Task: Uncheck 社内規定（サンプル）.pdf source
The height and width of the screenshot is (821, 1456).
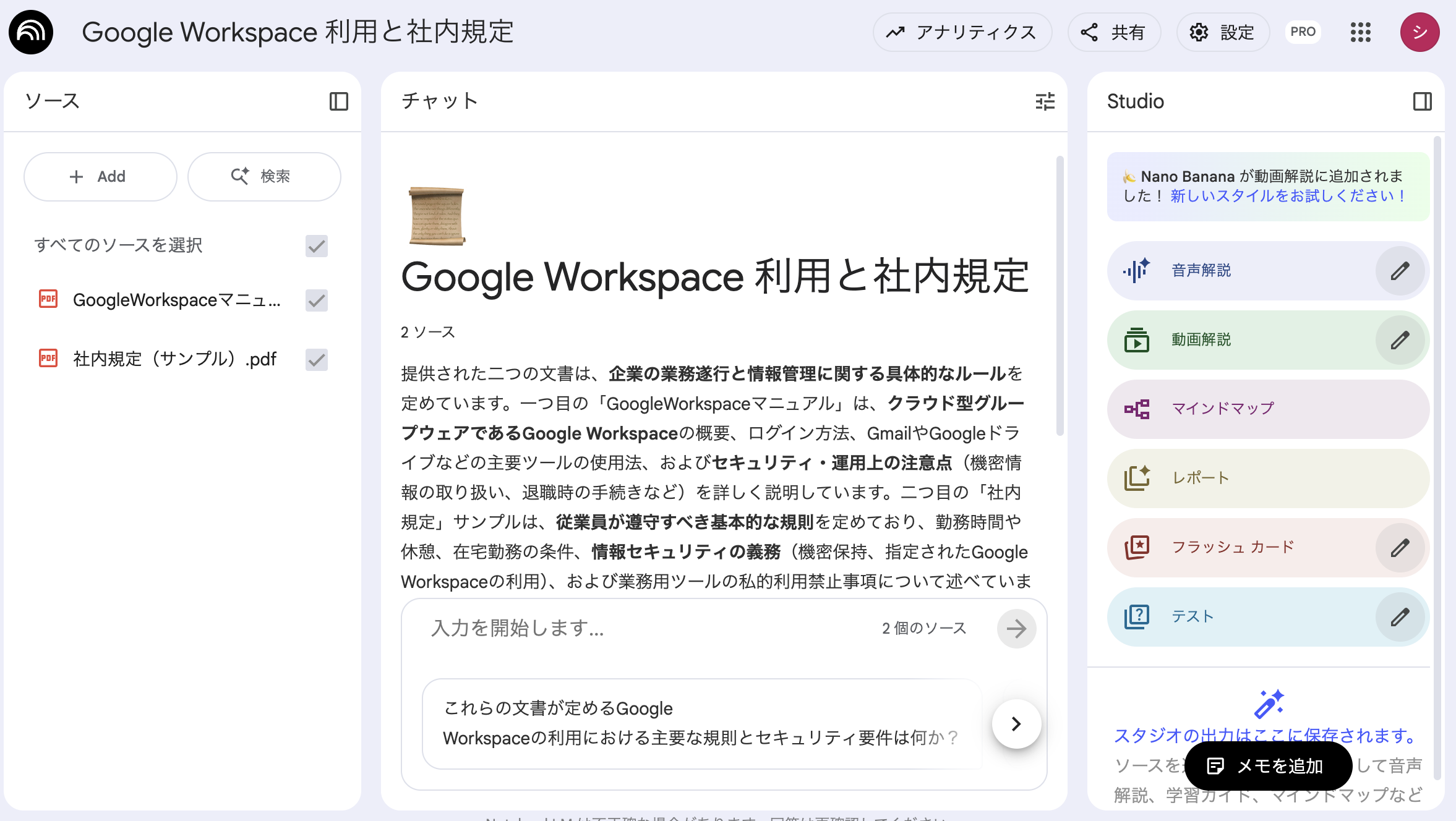Action: point(316,359)
